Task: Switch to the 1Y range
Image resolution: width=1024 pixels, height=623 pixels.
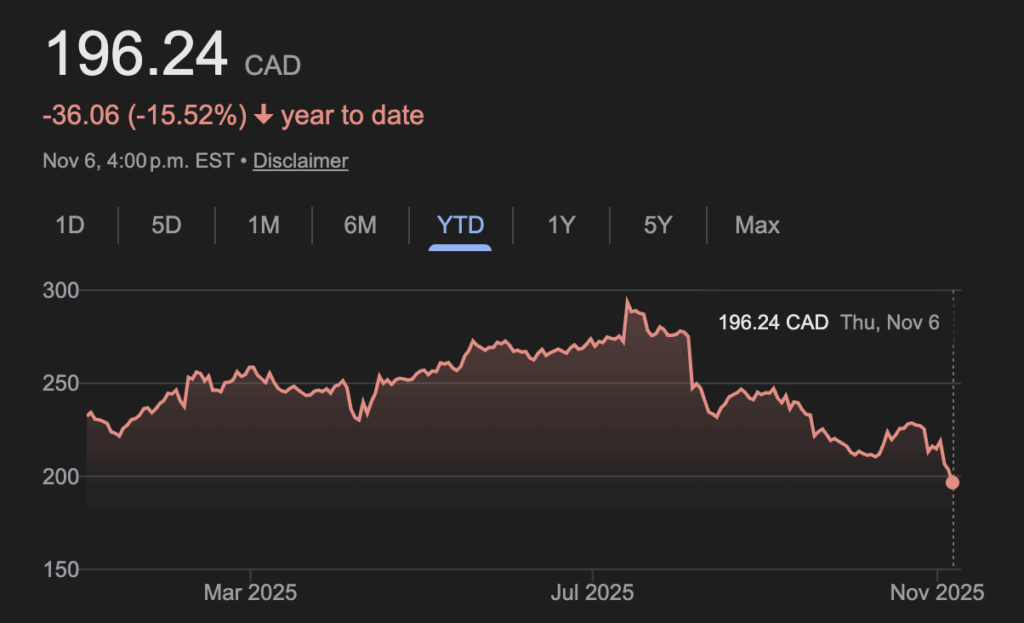Action: [561, 225]
